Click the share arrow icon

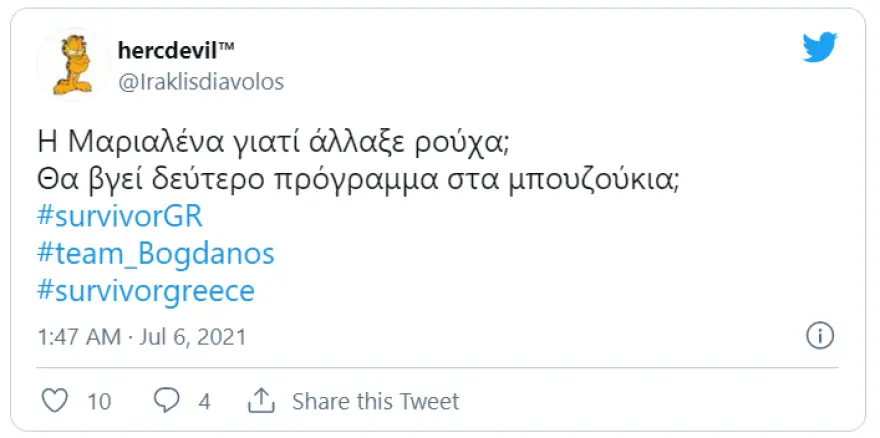point(261,401)
